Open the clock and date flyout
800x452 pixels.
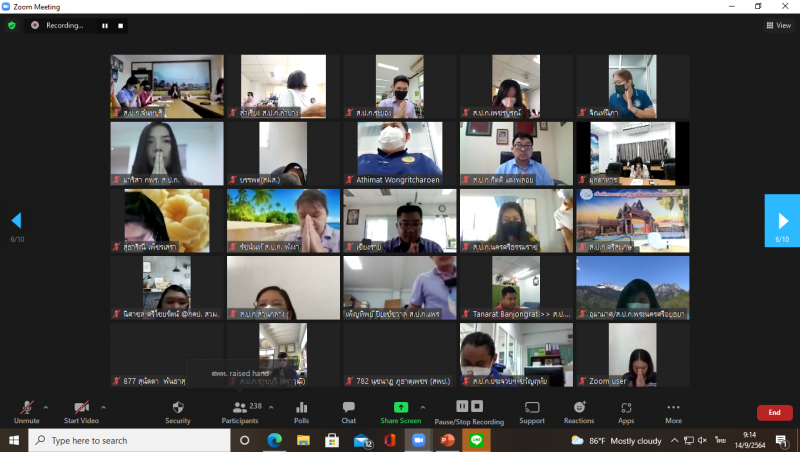pos(749,440)
